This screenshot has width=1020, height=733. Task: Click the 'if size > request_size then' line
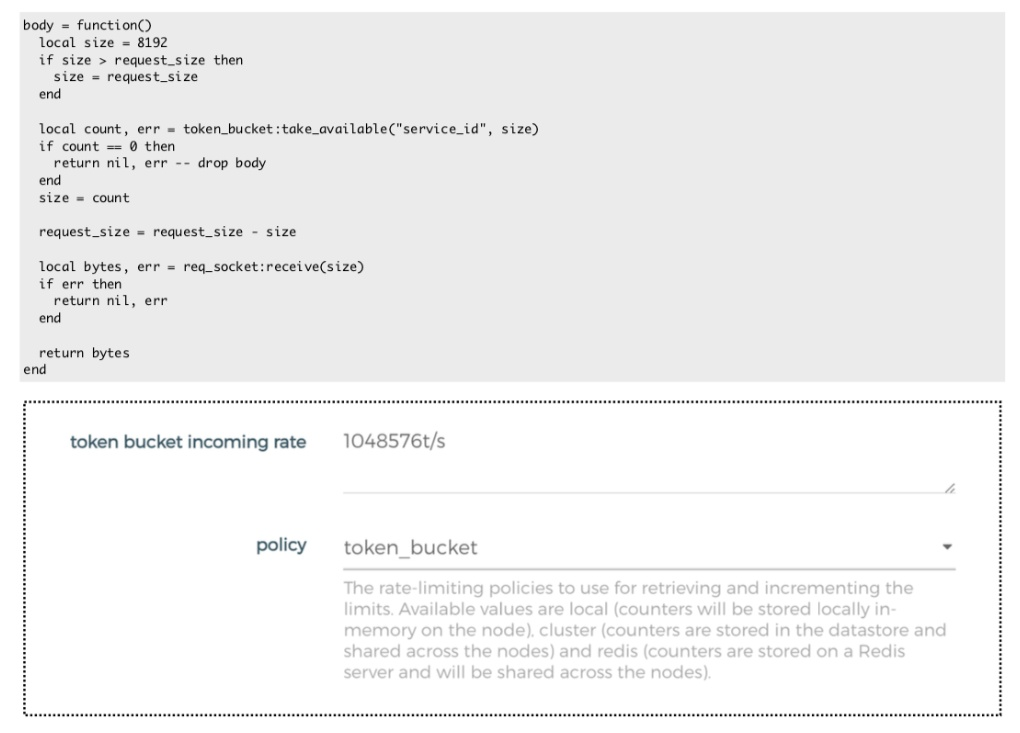pyautogui.click(x=141, y=60)
